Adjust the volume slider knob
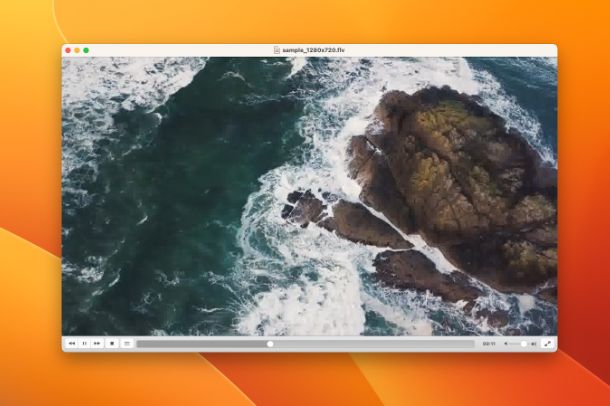Screen dimensions: 610x406 click(524, 344)
